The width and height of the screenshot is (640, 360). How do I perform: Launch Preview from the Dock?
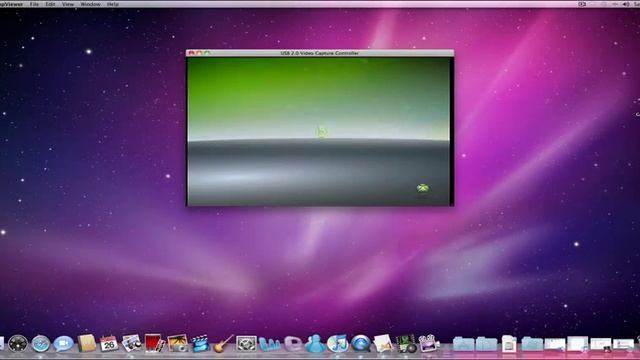[131, 343]
